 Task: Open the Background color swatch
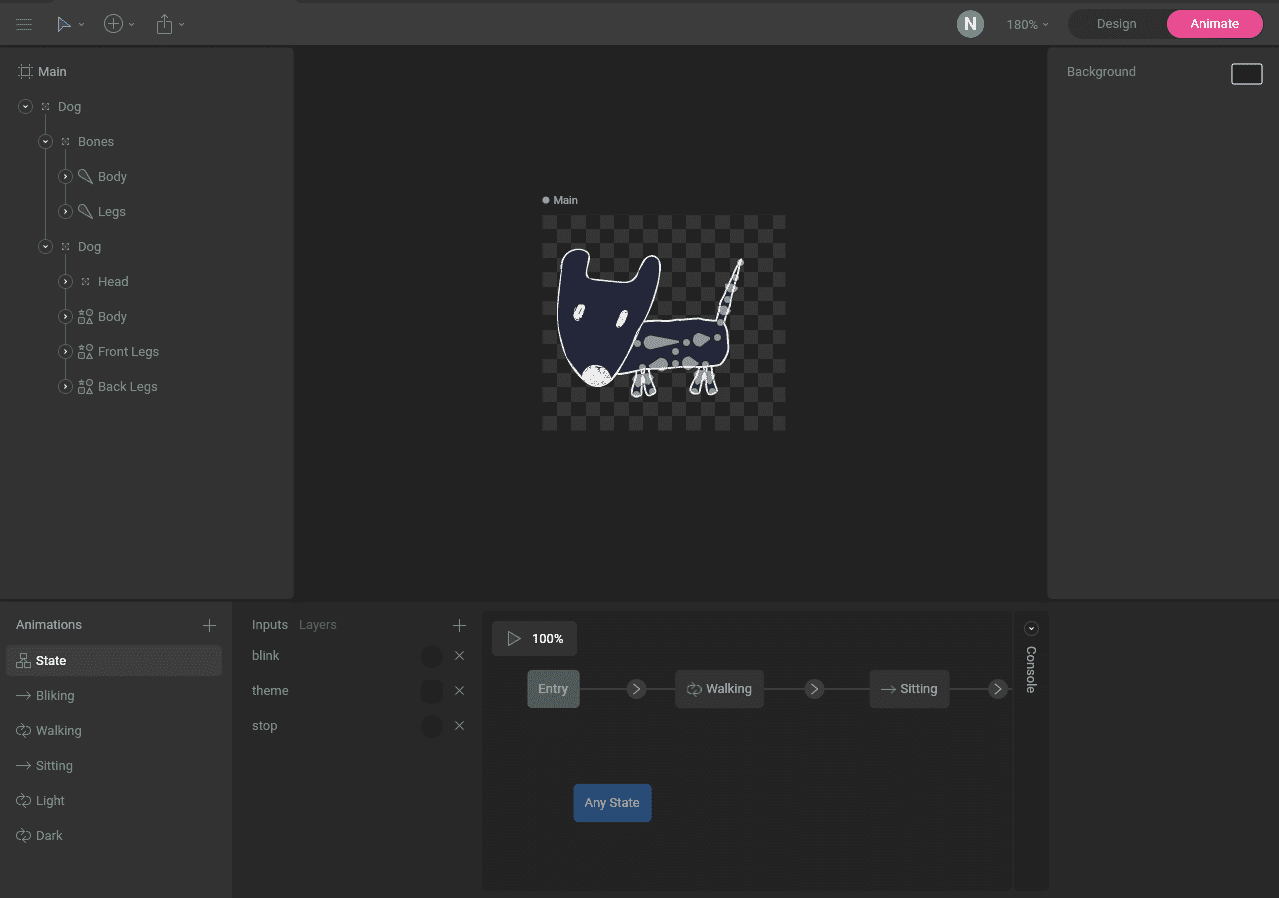tap(1247, 74)
